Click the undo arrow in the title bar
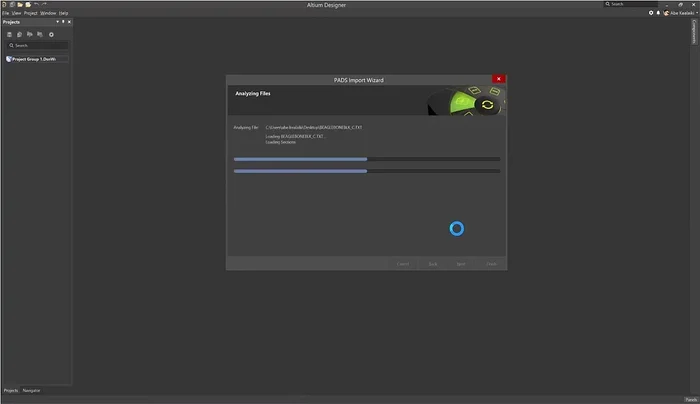Image resolution: width=700 pixels, height=404 pixels. (36, 4)
